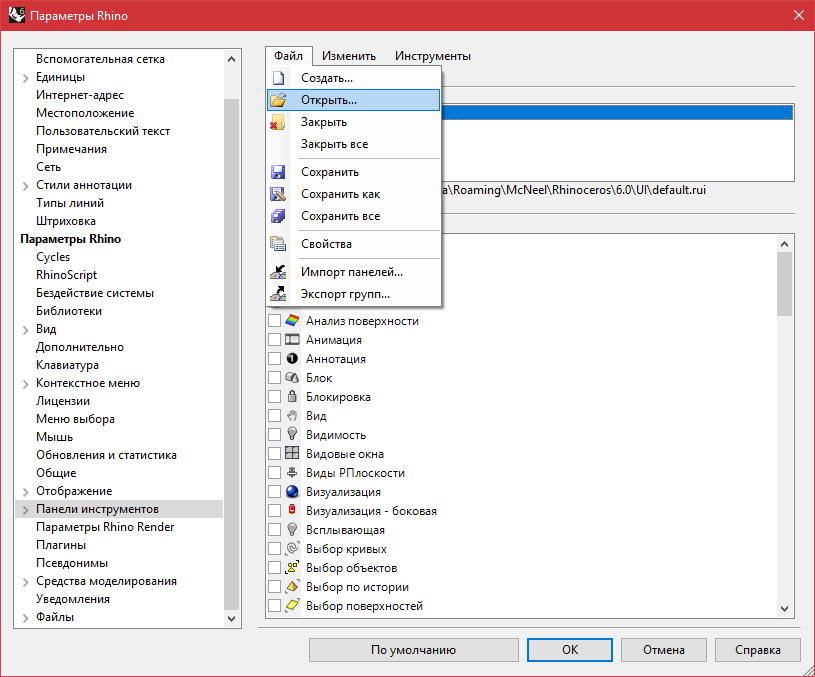The width and height of the screenshot is (815, 677).
Task: Click the Create new file icon
Action: [x=279, y=78]
